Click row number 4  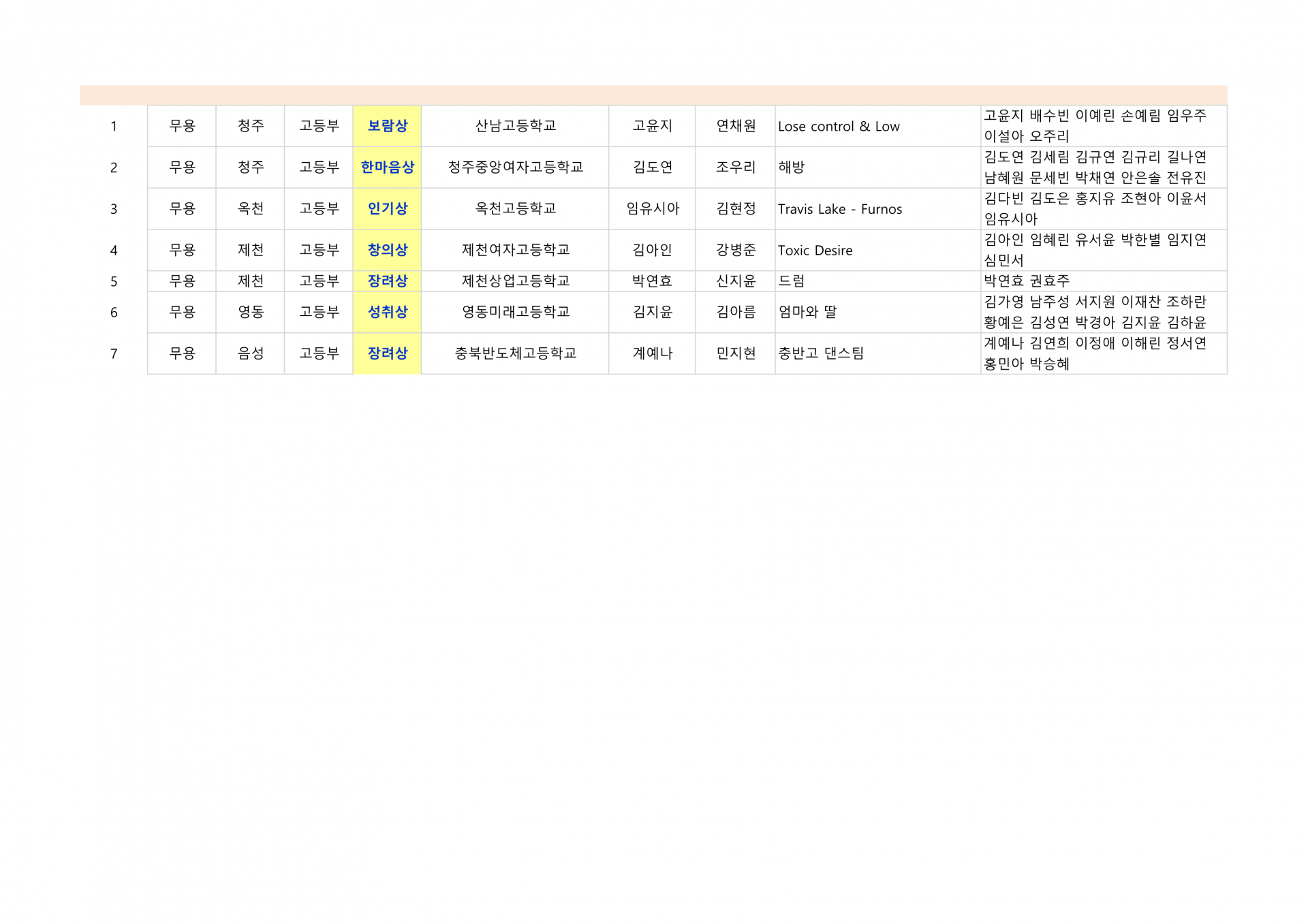[x=114, y=251]
